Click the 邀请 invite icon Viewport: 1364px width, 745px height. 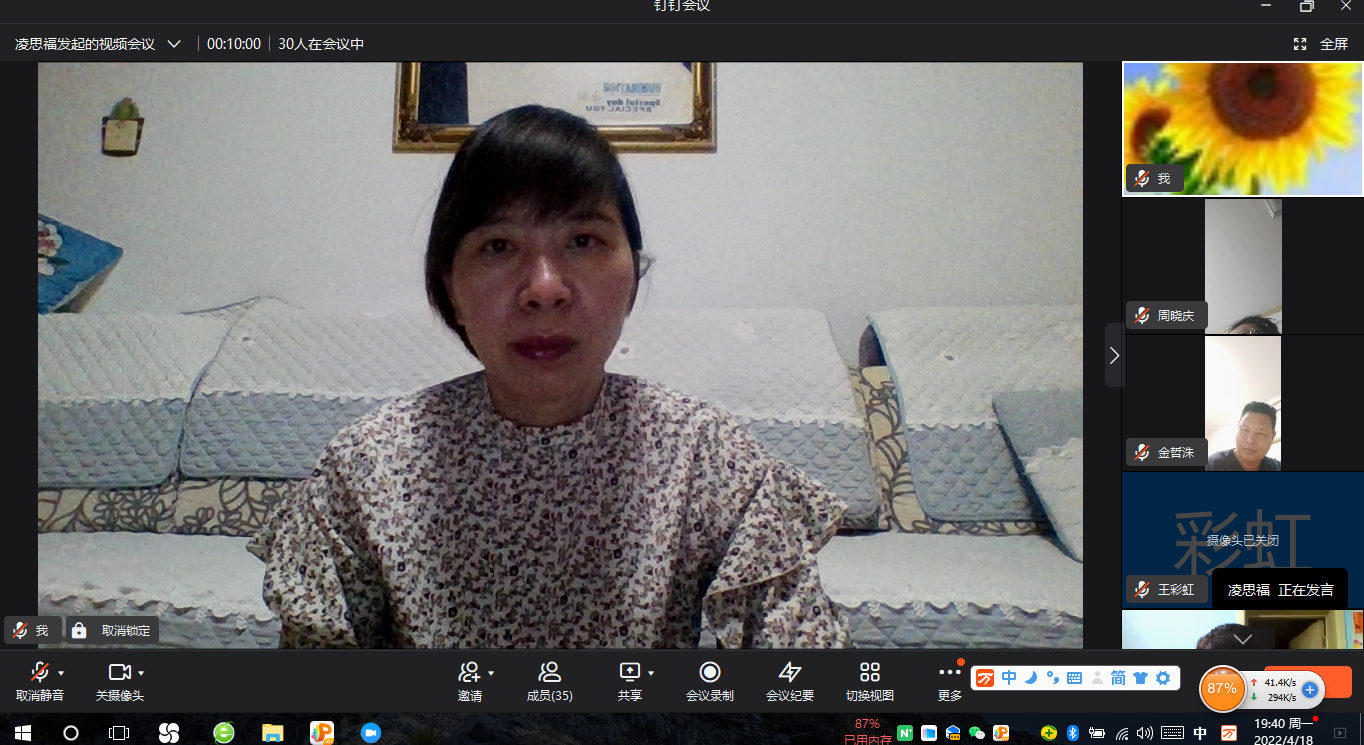468,673
